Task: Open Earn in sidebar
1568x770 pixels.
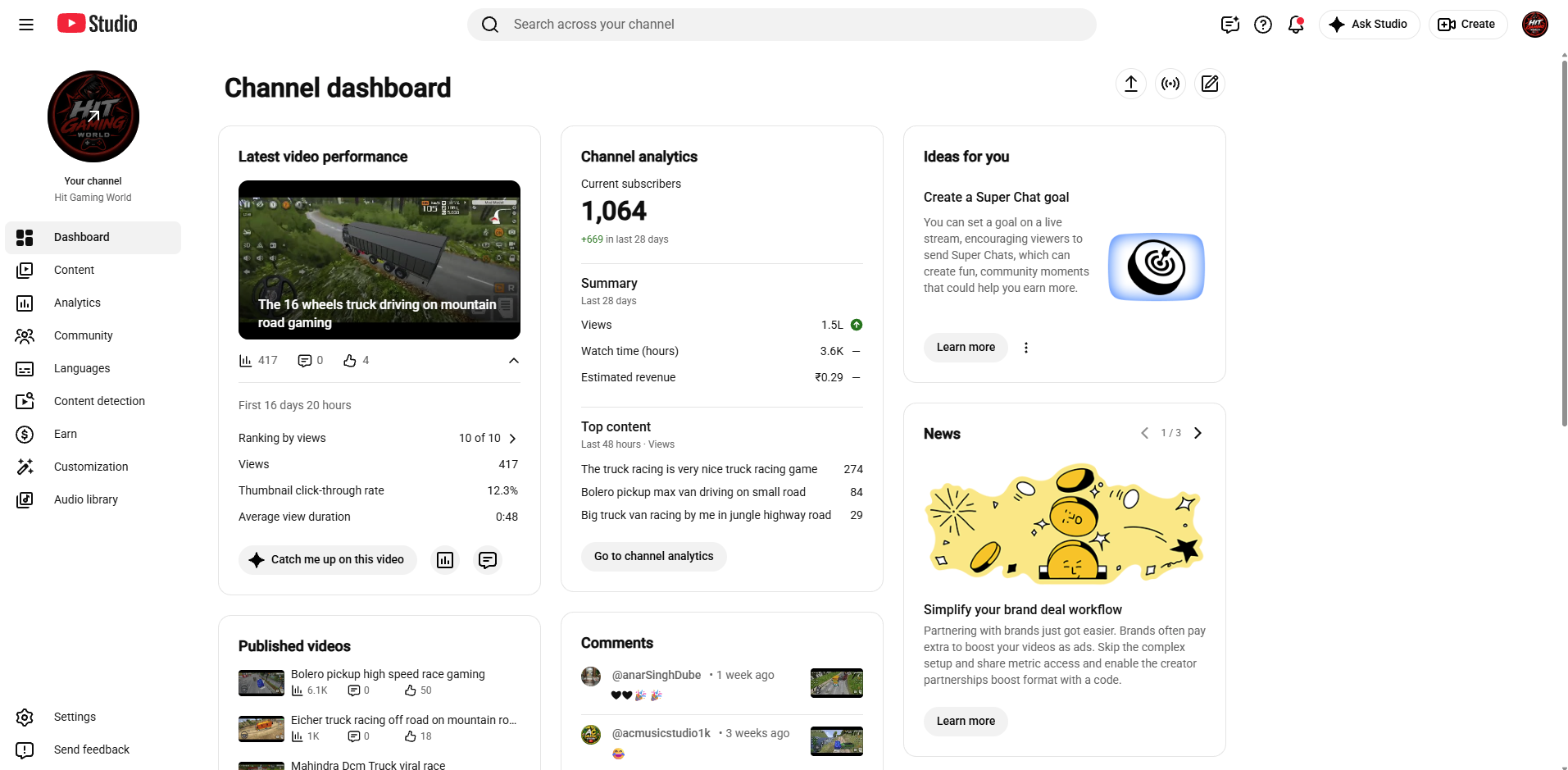Action: [x=93, y=435]
